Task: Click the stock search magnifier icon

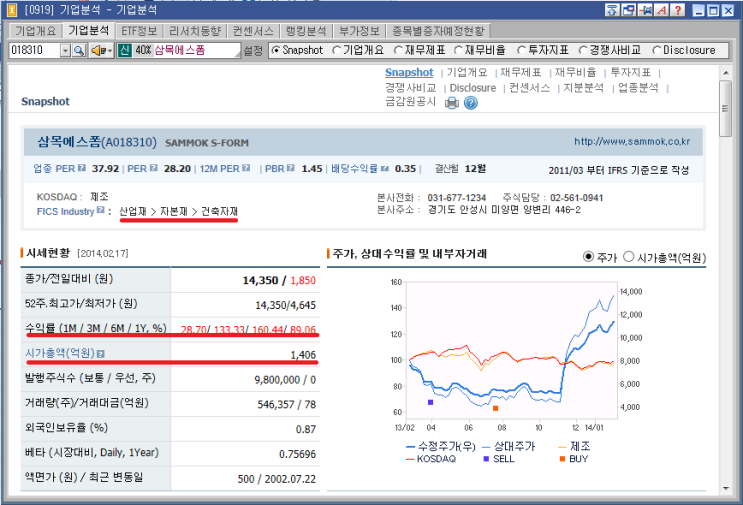Action: click(80, 50)
